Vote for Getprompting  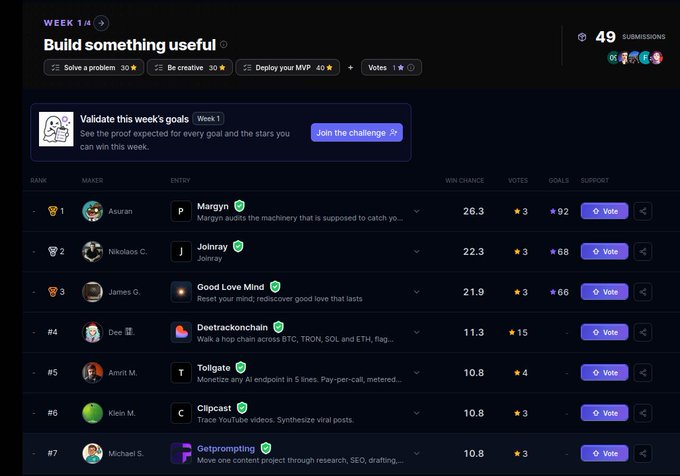(x=605, y=453)
